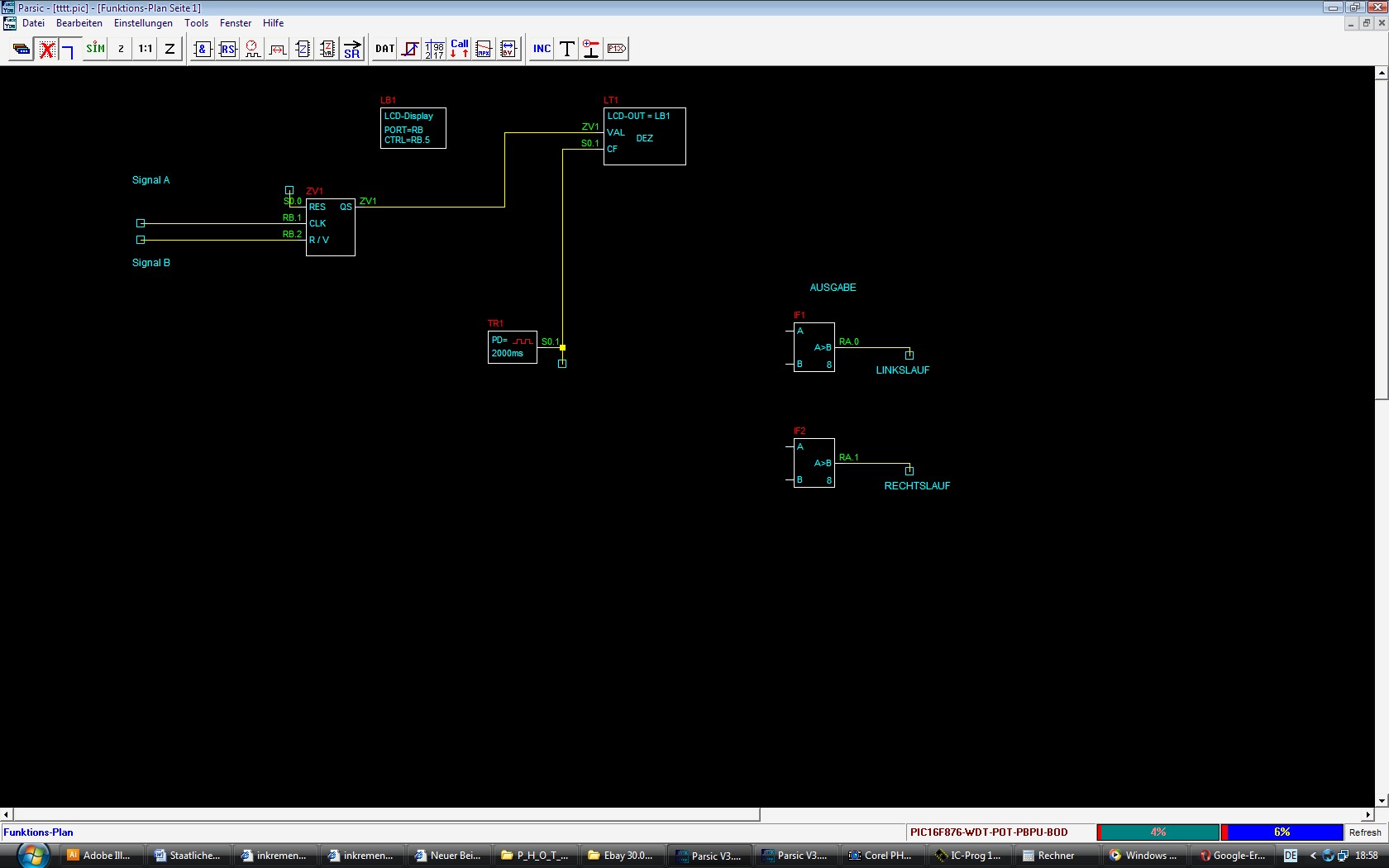Click the RB.1 input terminal square
This screenshot has height=868, width=1389.
141,223
